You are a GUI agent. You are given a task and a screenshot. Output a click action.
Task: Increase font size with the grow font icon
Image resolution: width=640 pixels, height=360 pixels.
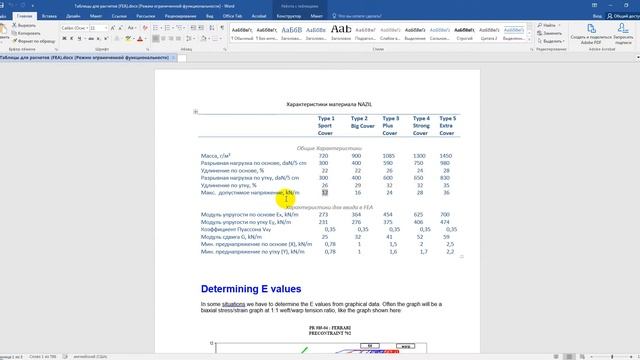click(x=113, y=28)
